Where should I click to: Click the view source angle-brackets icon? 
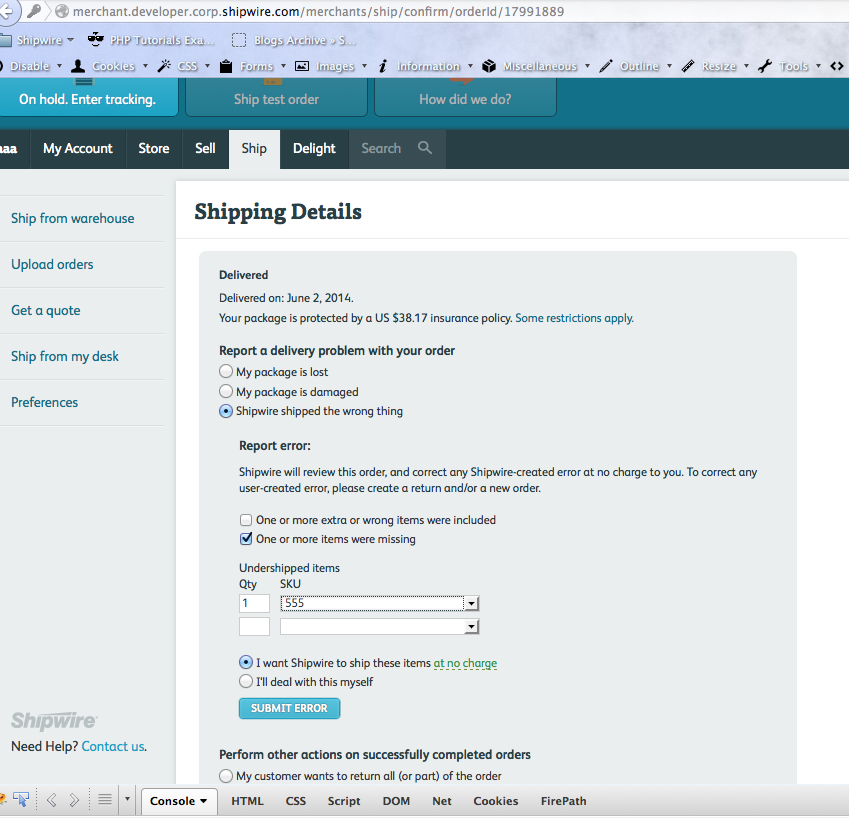point(837,66)
